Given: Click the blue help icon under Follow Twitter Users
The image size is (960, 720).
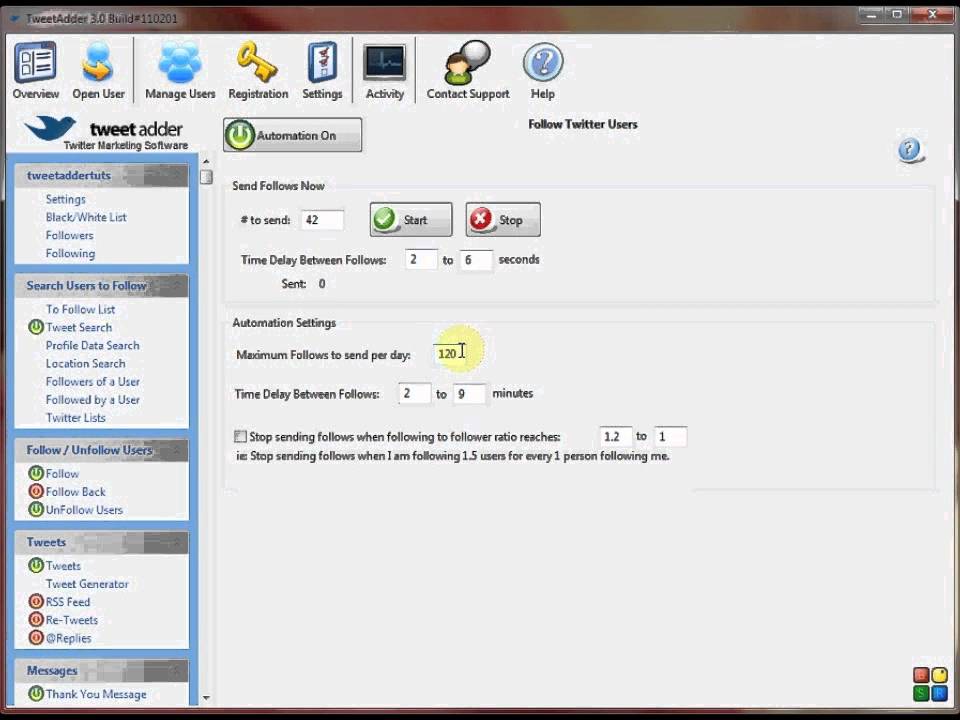Looking at the screenshot, I should tap(910, 149).
